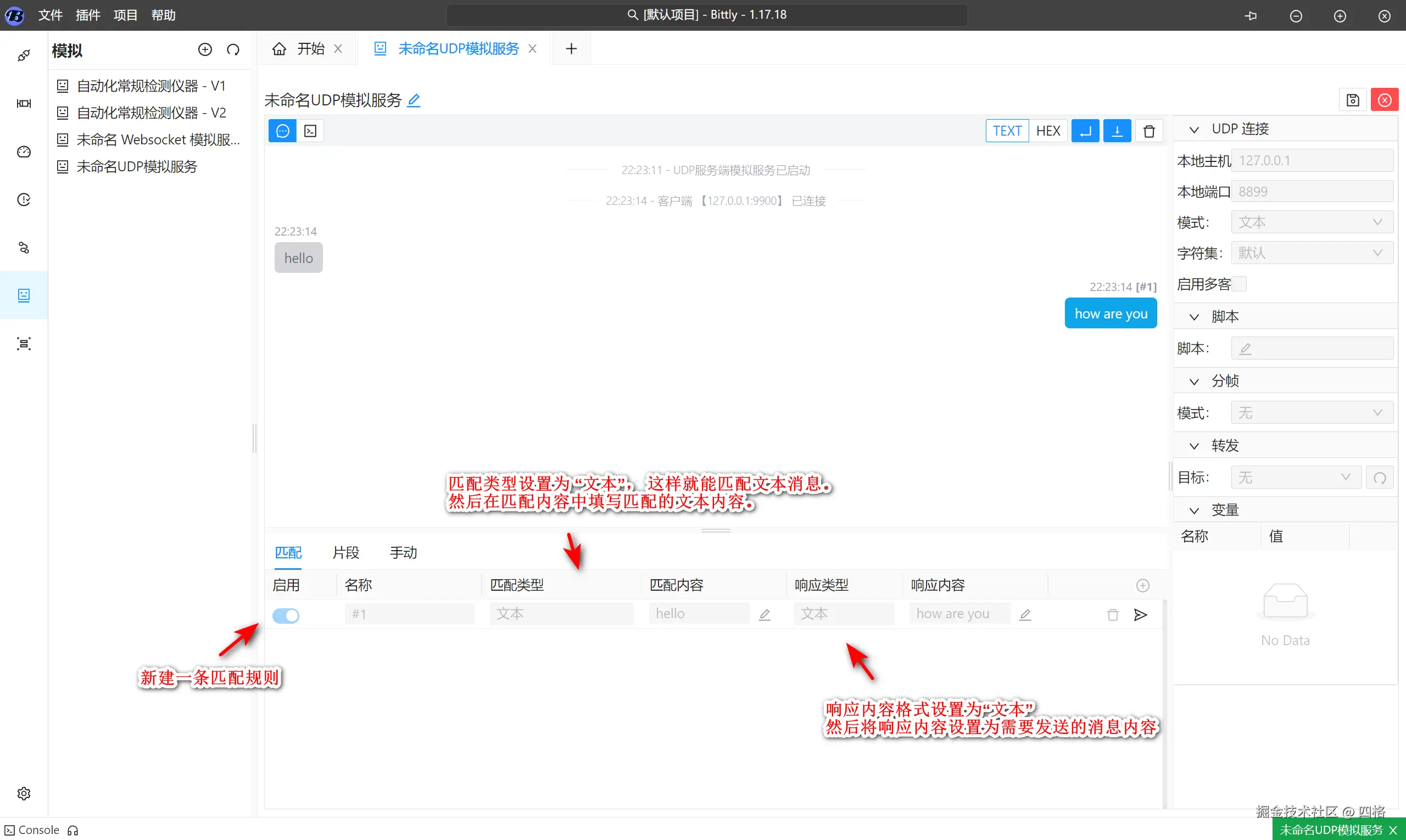This screenshot has height=840, width=1406.
Task: Click the Console button in status bar
Action: 33,830
